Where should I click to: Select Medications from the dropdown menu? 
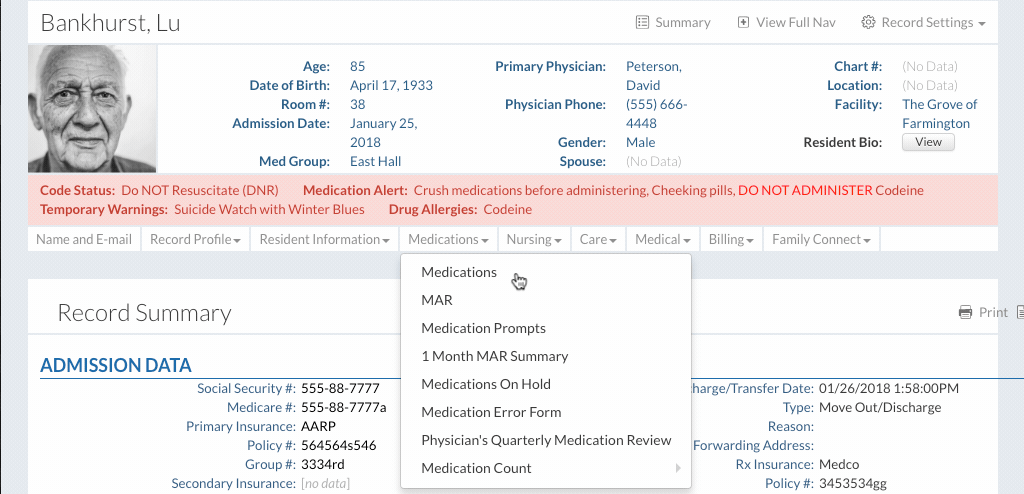pos(459,272)
